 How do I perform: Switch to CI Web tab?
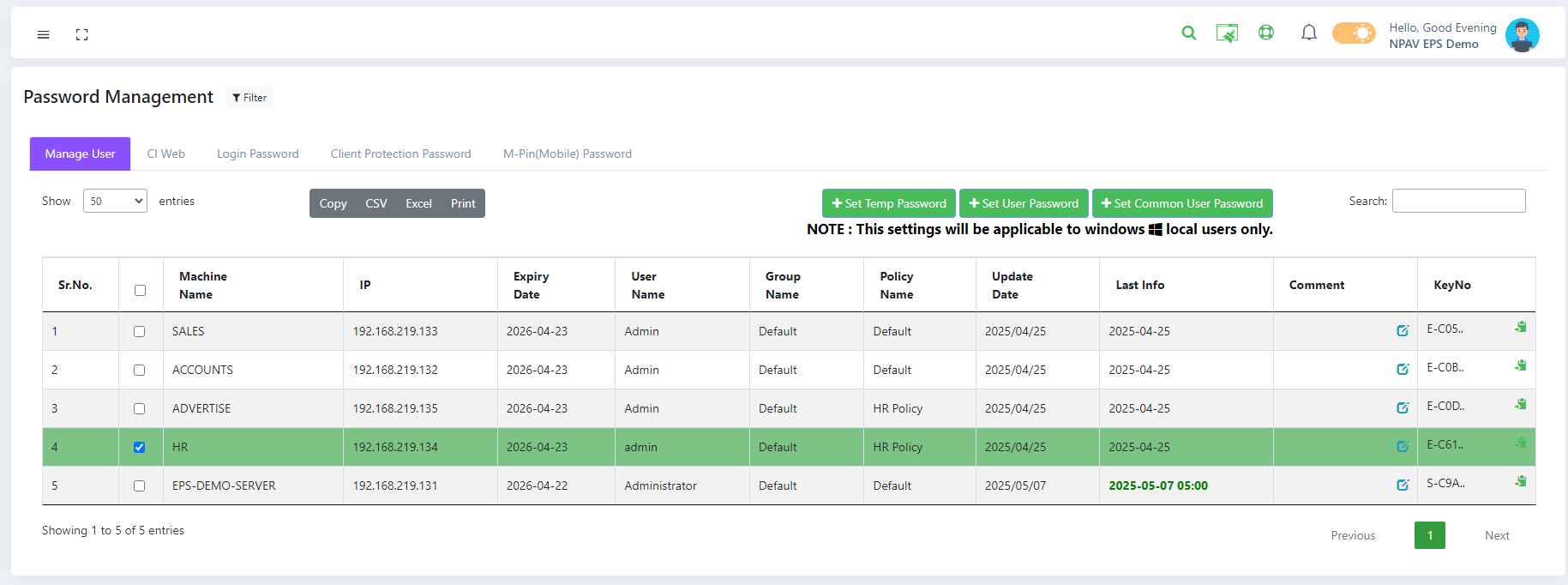(x=165, y=154)
